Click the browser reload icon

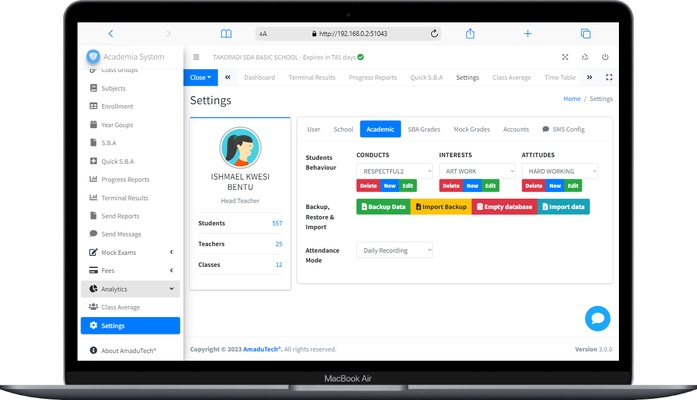pos(434,33)
